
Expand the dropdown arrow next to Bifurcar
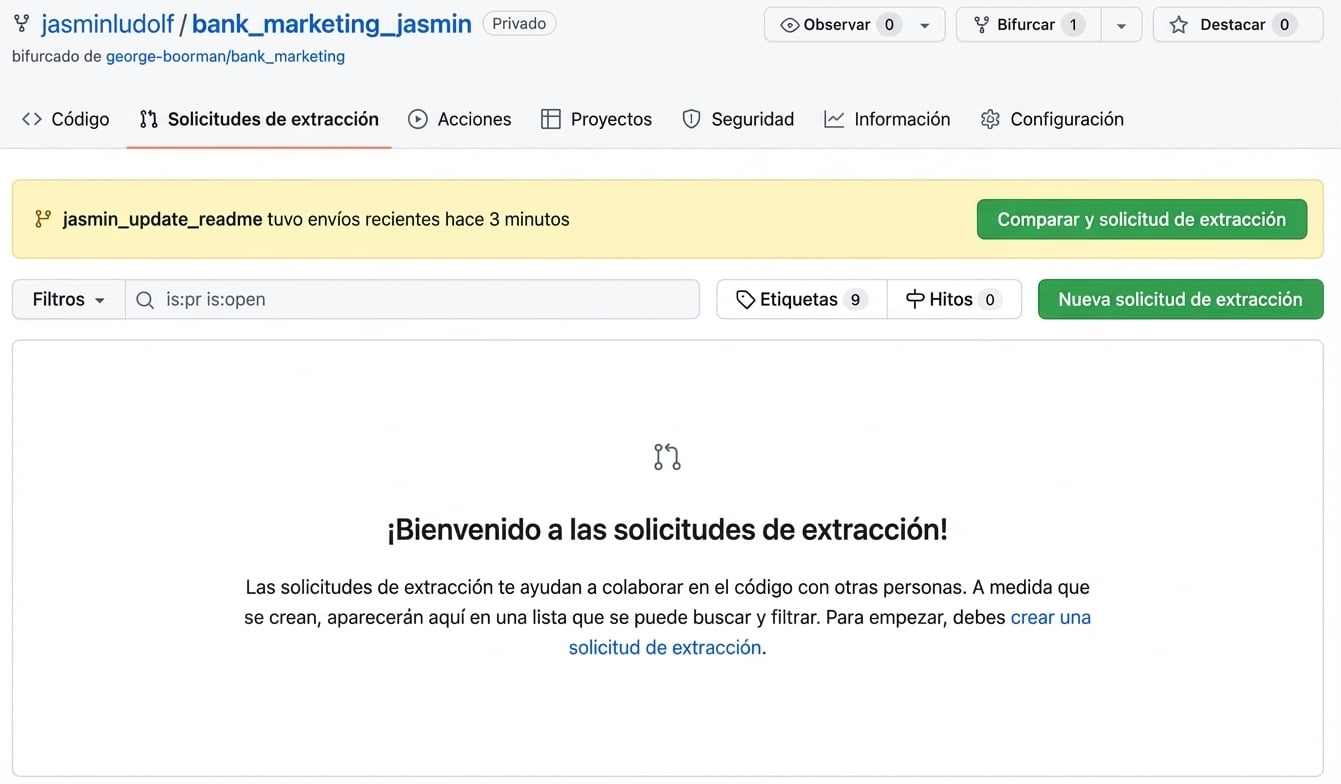(1121, 25)
